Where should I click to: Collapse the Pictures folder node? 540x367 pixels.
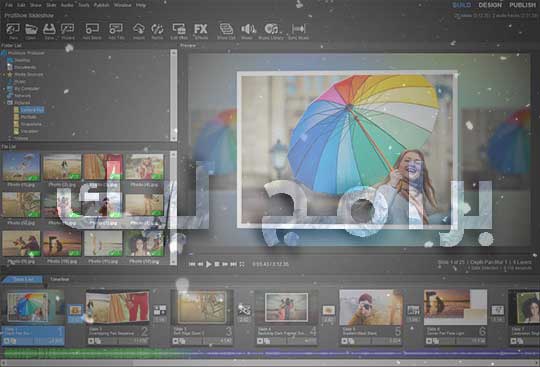4,103
